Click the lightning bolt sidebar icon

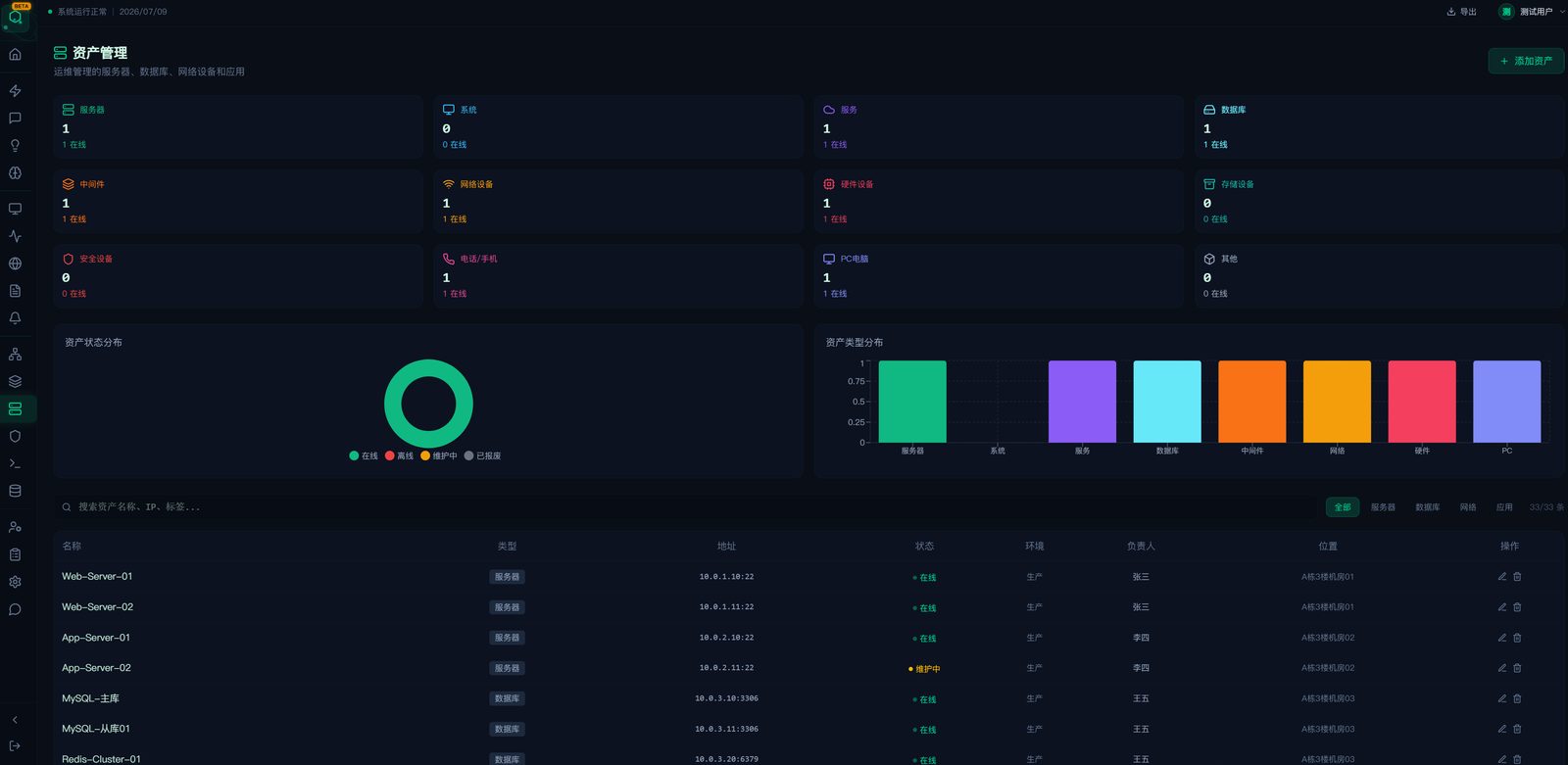point(15,91)
